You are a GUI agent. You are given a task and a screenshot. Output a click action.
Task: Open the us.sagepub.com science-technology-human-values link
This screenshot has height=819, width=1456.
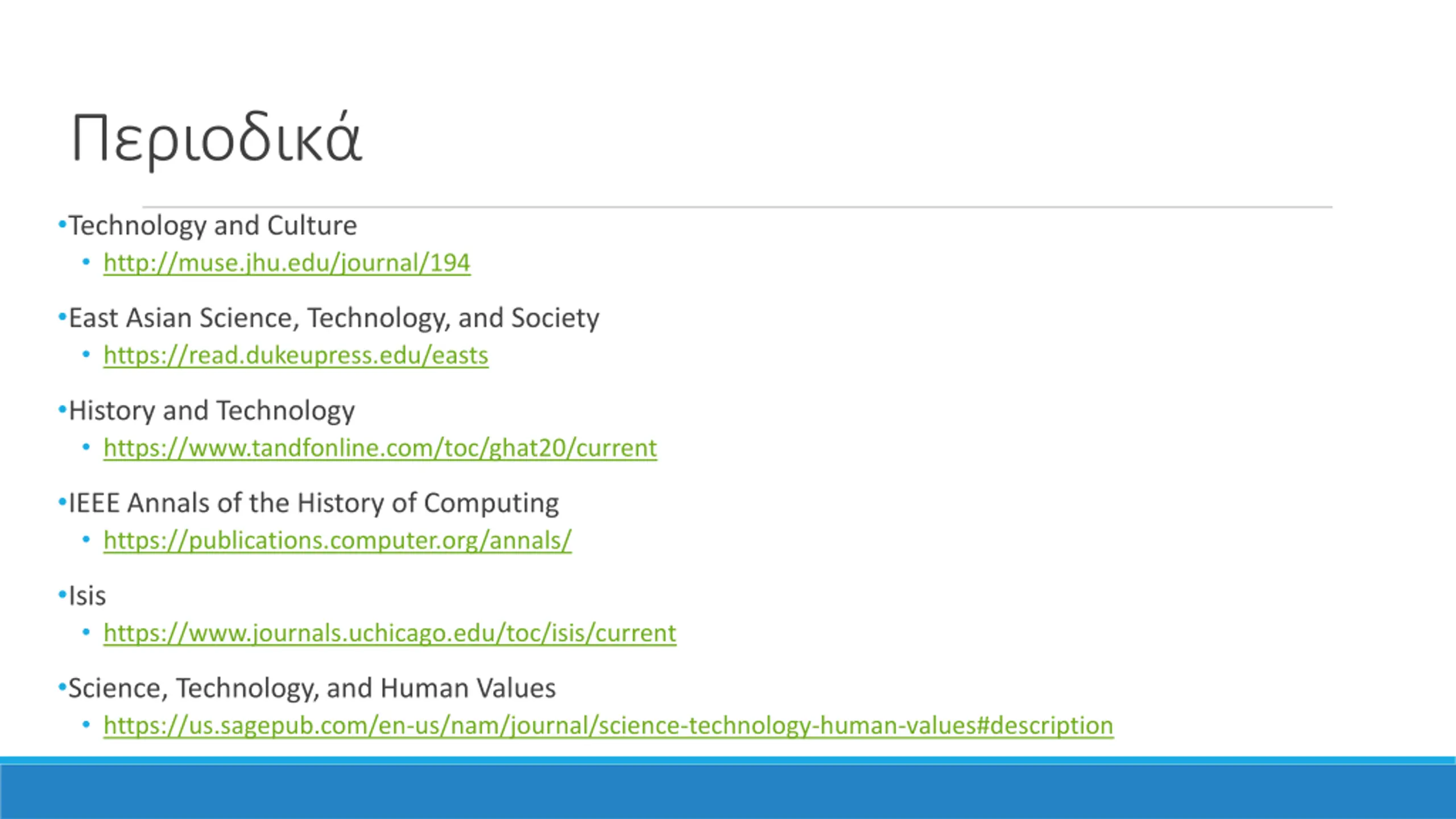pos(608,726)
